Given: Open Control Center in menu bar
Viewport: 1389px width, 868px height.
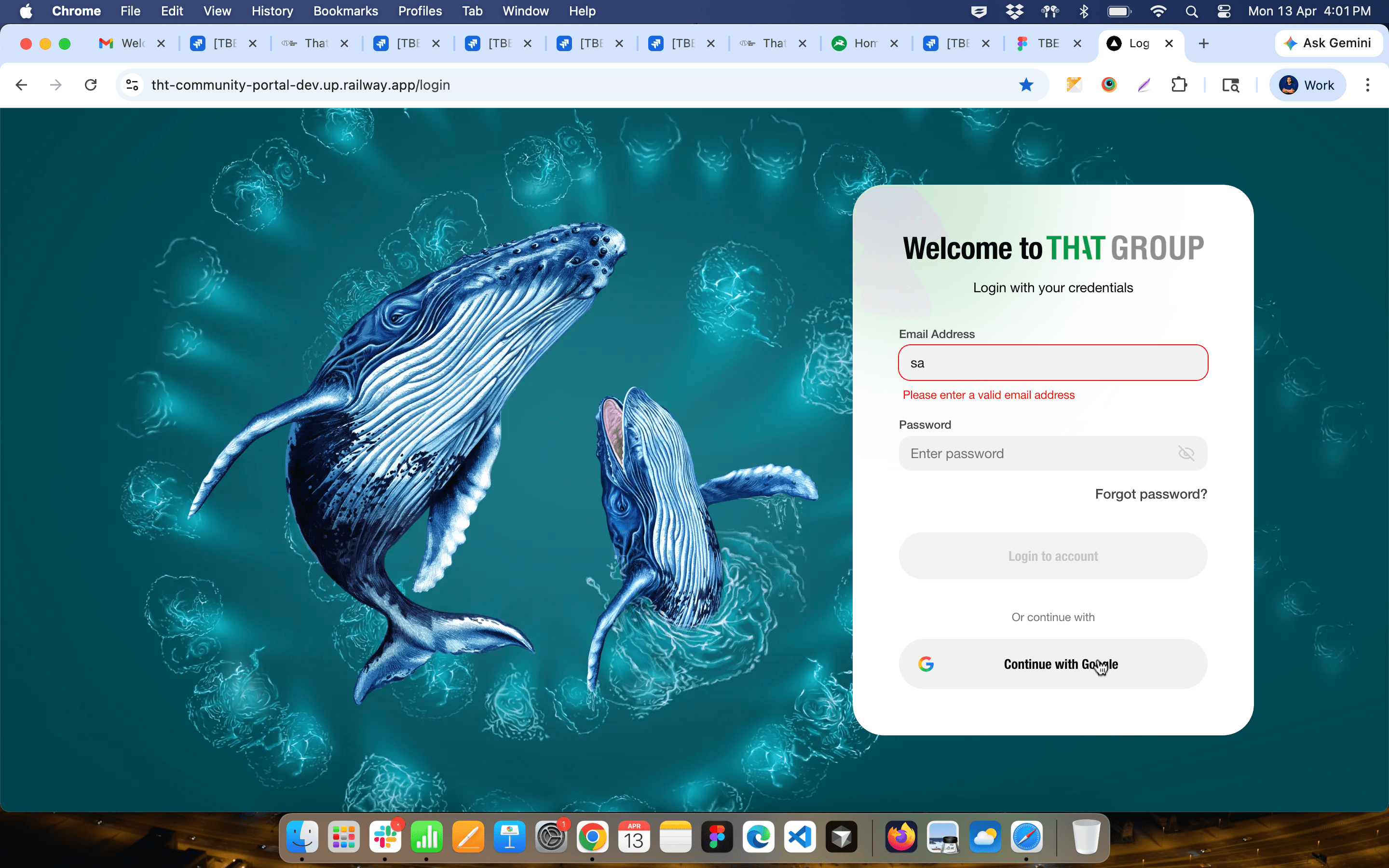Looking at the screenshot, I should pos(1224,11).
